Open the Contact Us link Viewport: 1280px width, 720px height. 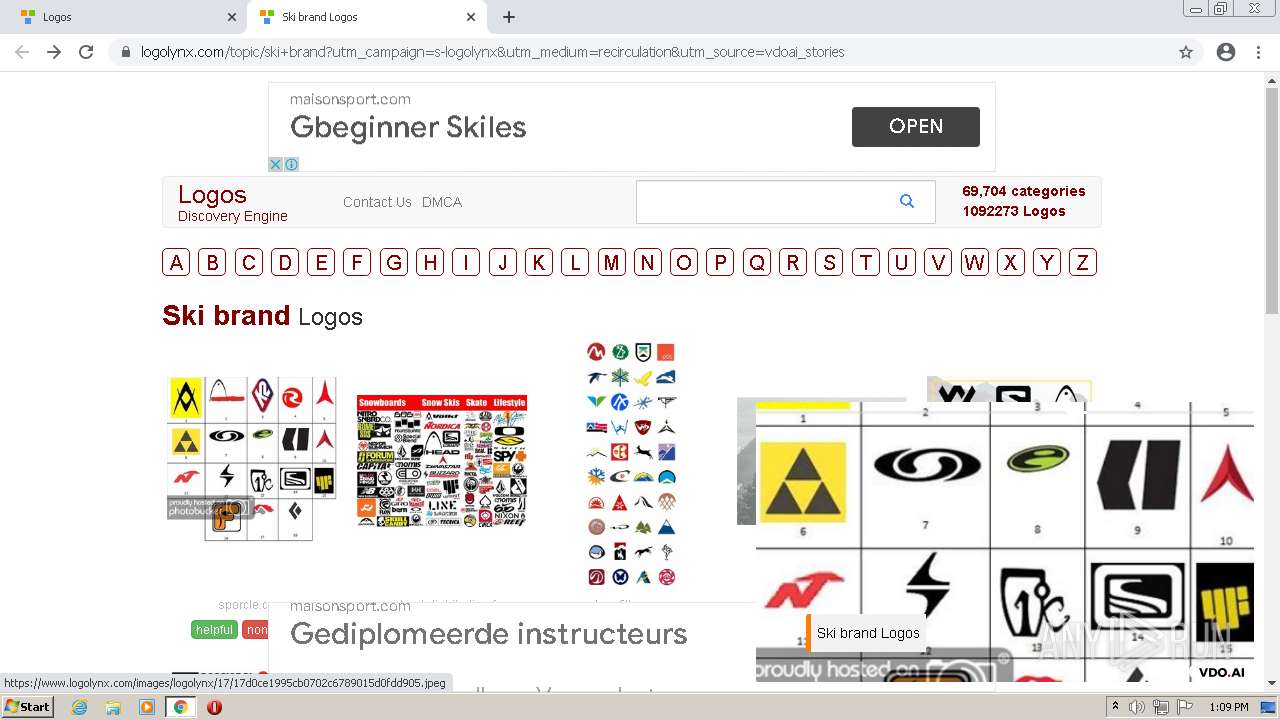pos(377,202)
